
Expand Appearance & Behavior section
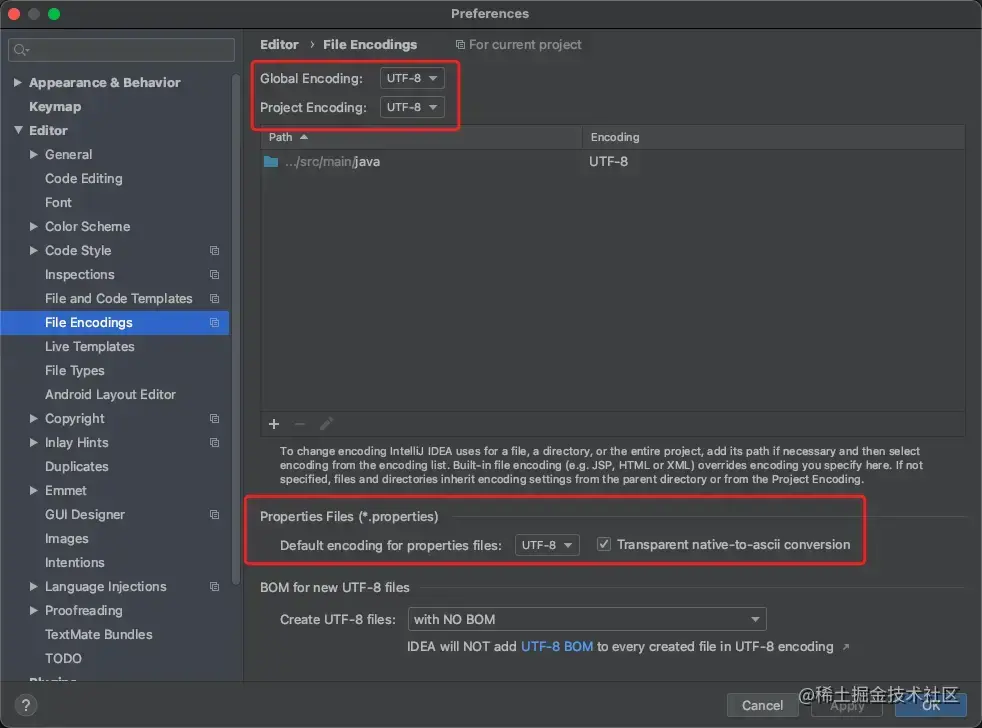pos(18,82)
